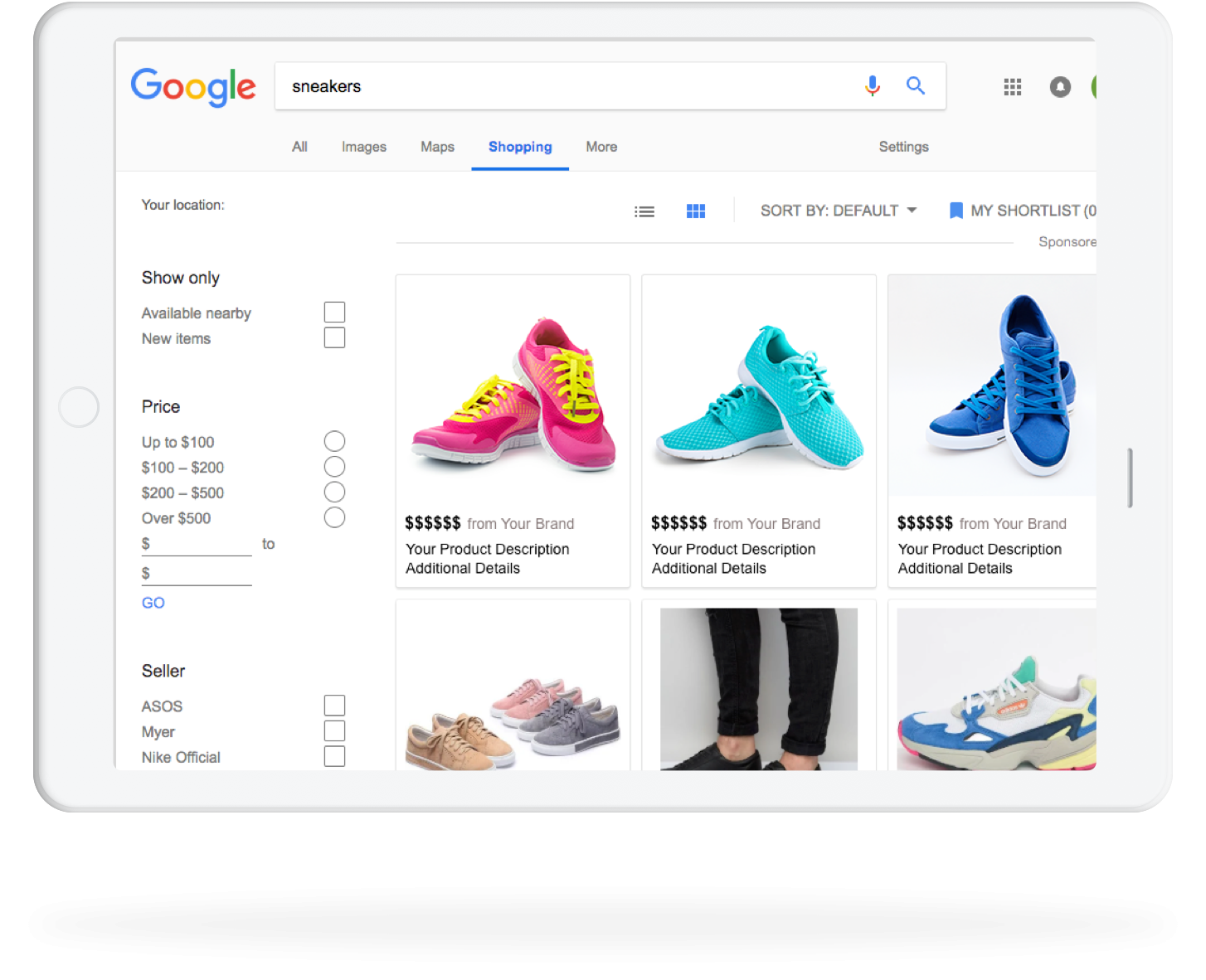Open My Shortlist bookmark

tap(1022, 211)
